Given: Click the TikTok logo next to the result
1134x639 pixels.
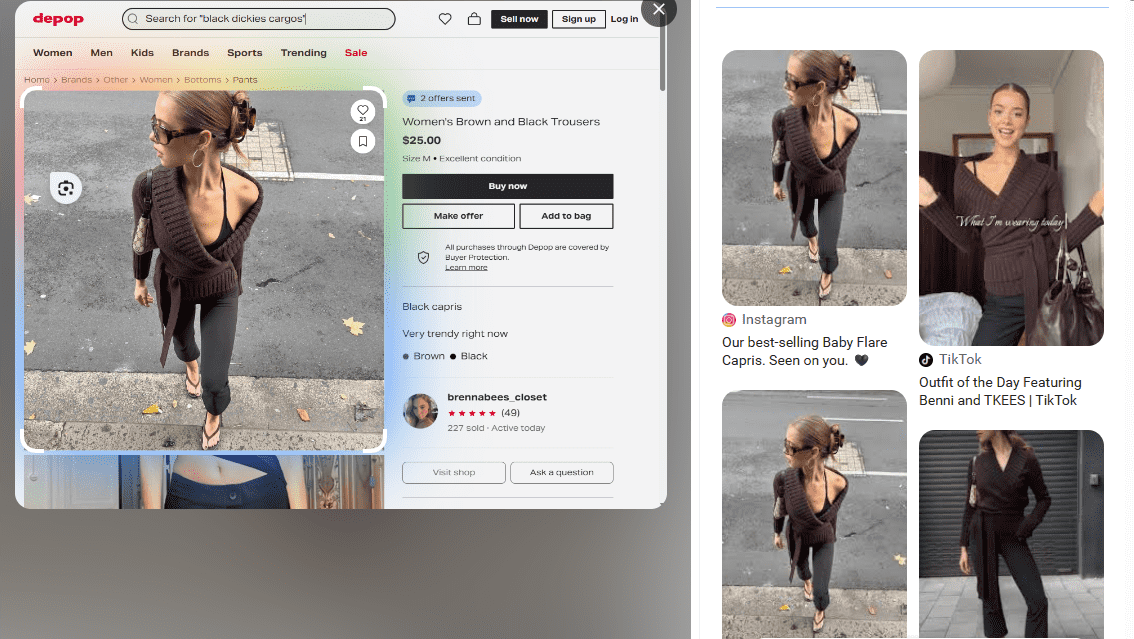Looking at the screenshot, I should [925, 359].
